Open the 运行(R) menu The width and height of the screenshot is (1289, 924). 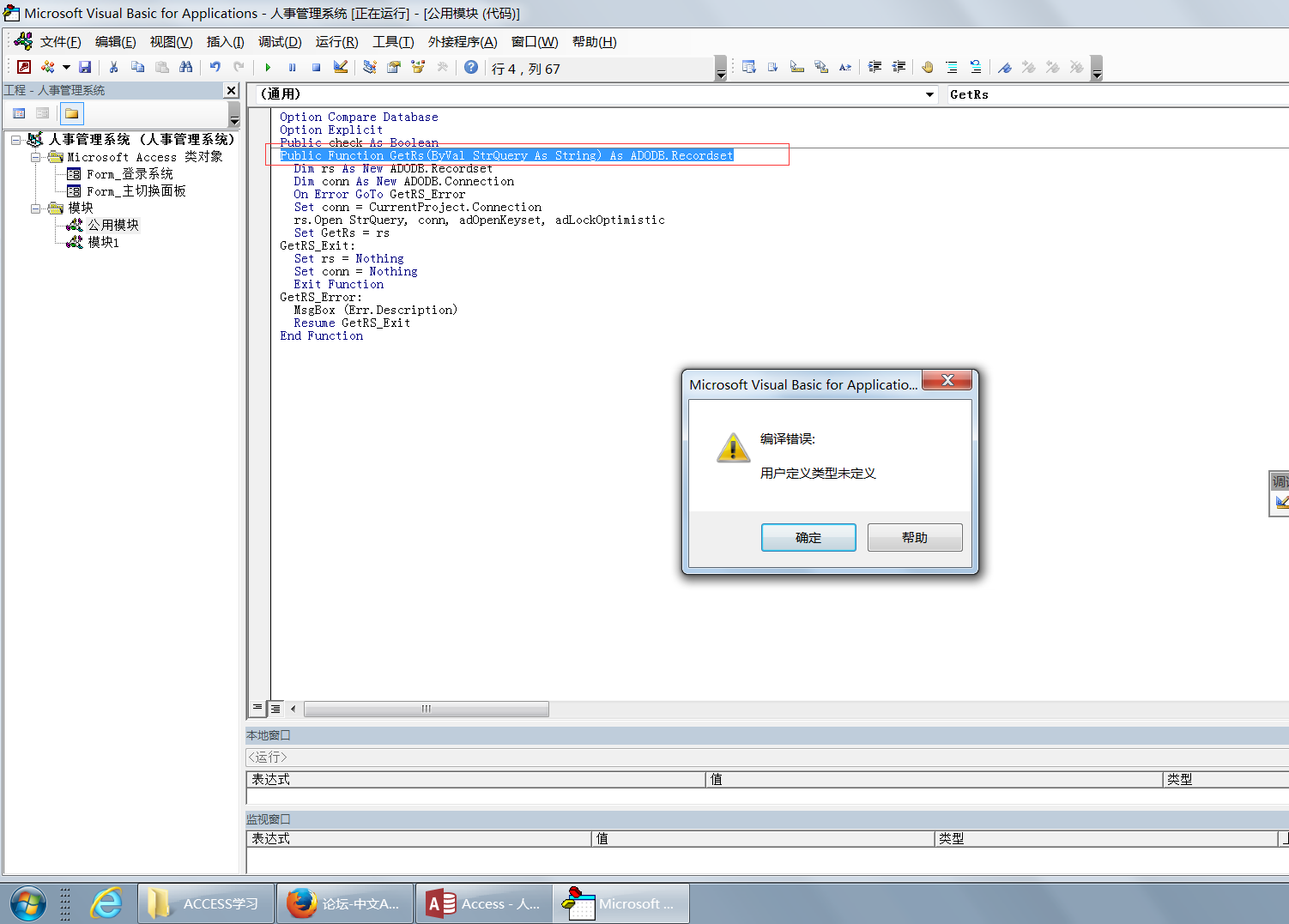click(336, 42)
